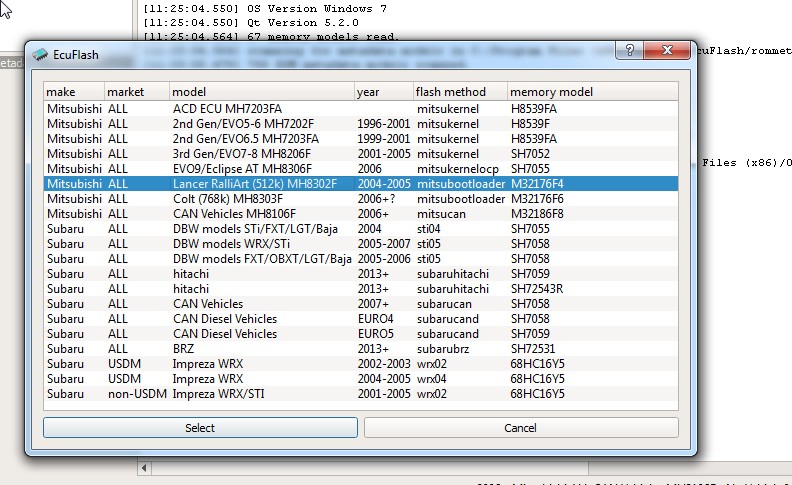Click the model column header
The image size is (792, 485).
(260, 92)
